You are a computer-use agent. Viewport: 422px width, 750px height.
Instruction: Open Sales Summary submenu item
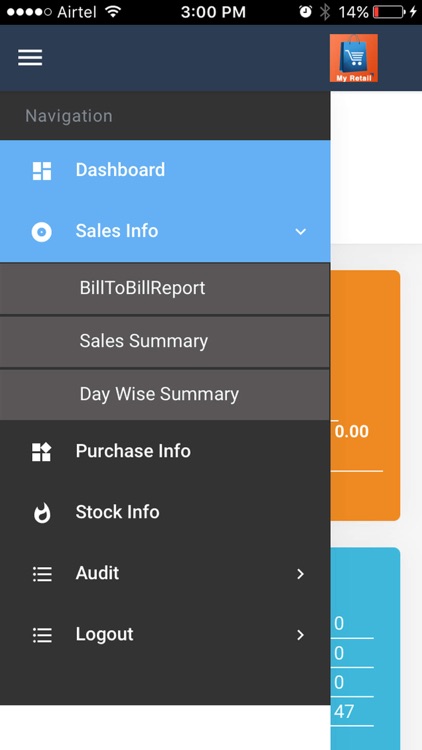tap(165, 342)
